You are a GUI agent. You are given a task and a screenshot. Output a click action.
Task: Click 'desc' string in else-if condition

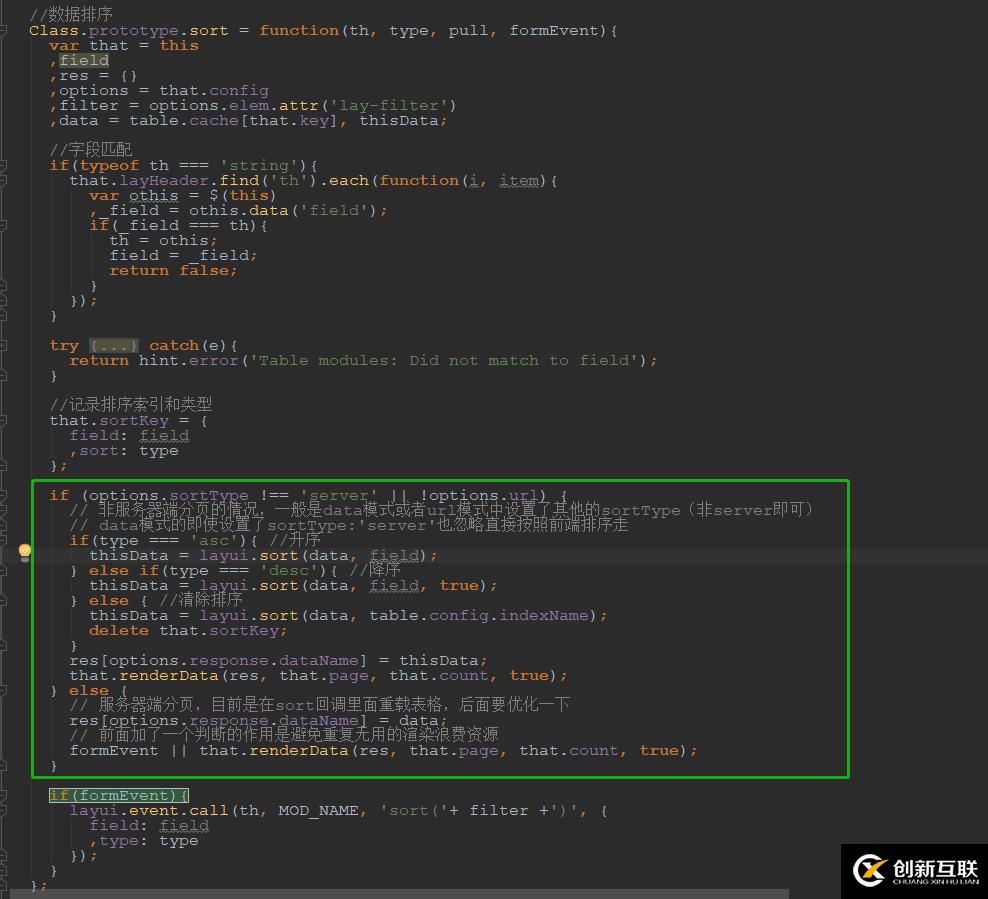[x=289, y=571]
